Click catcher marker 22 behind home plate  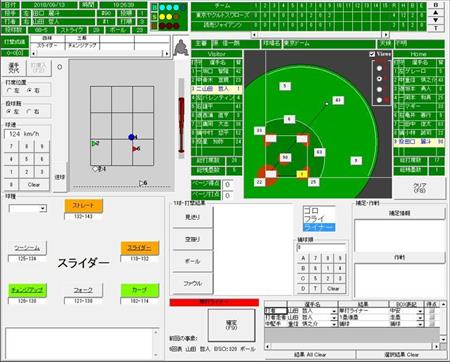point(259,182)
